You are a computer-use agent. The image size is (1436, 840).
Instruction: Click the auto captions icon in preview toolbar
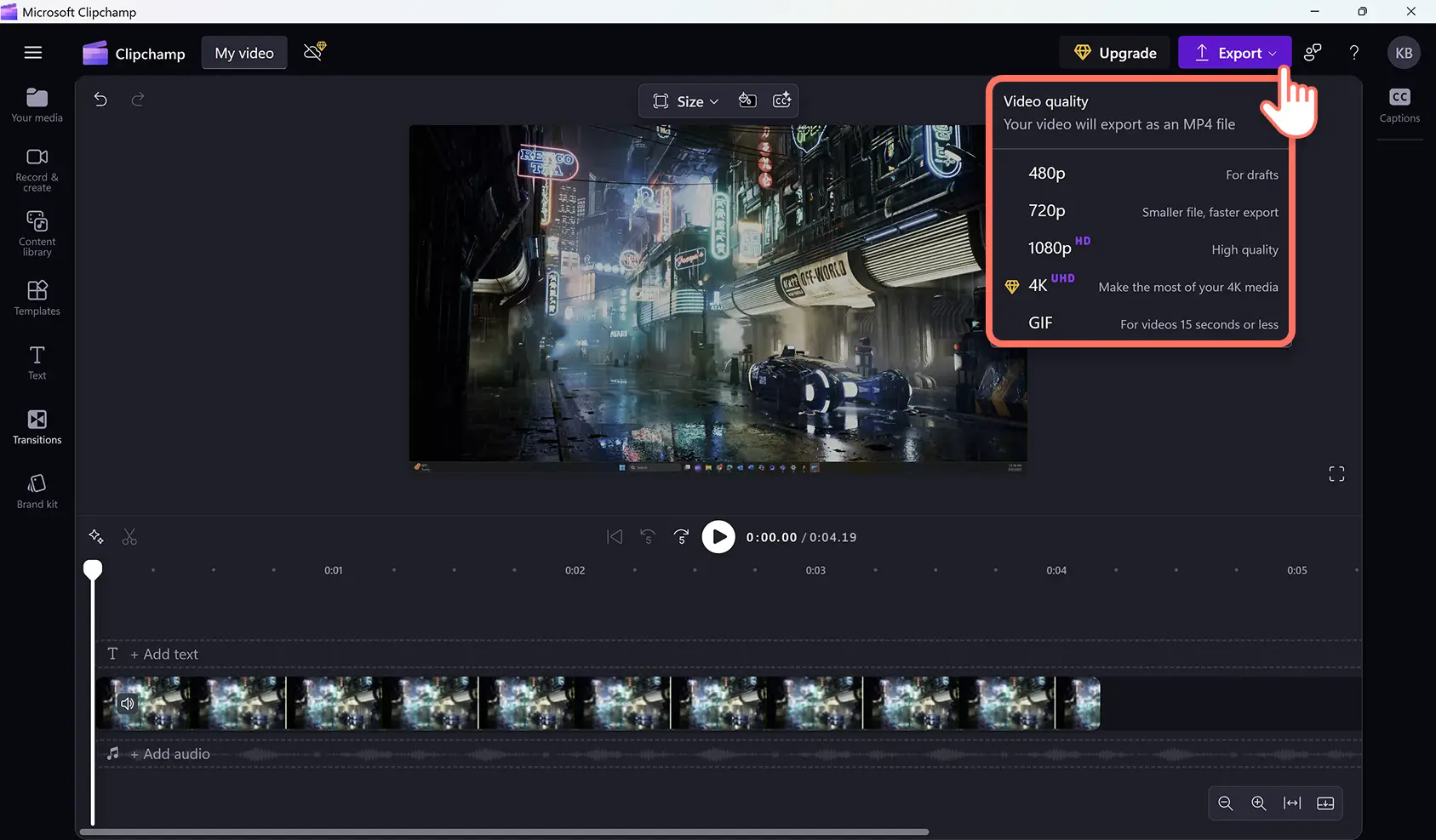781,100
